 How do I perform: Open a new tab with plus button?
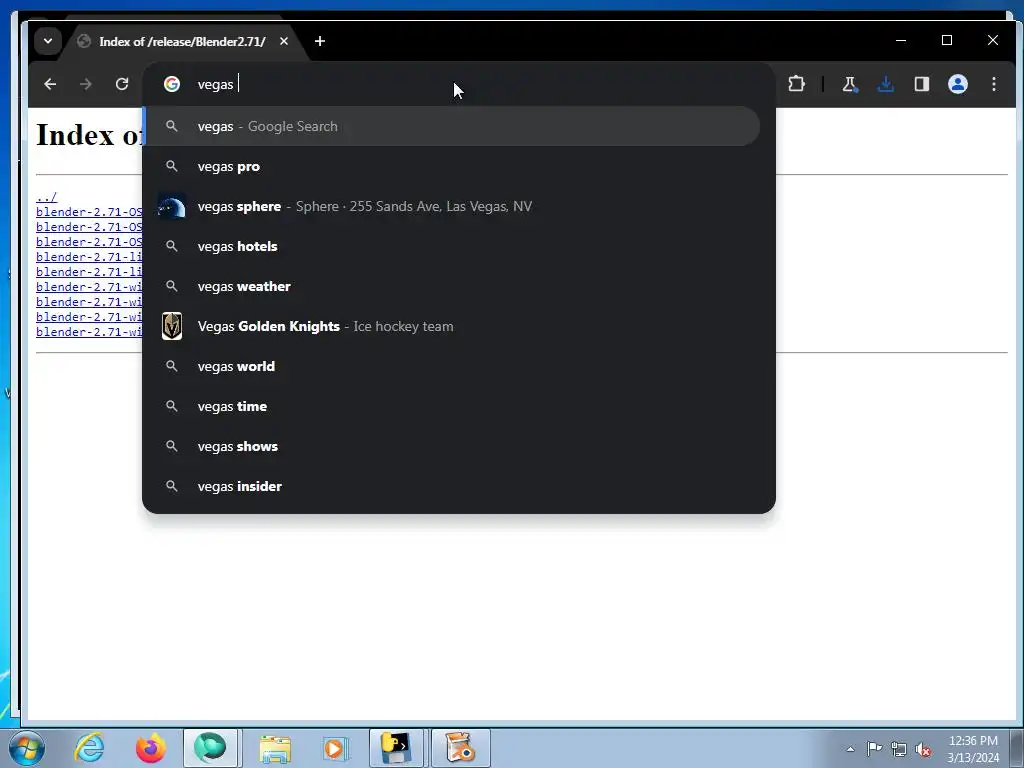320,41
